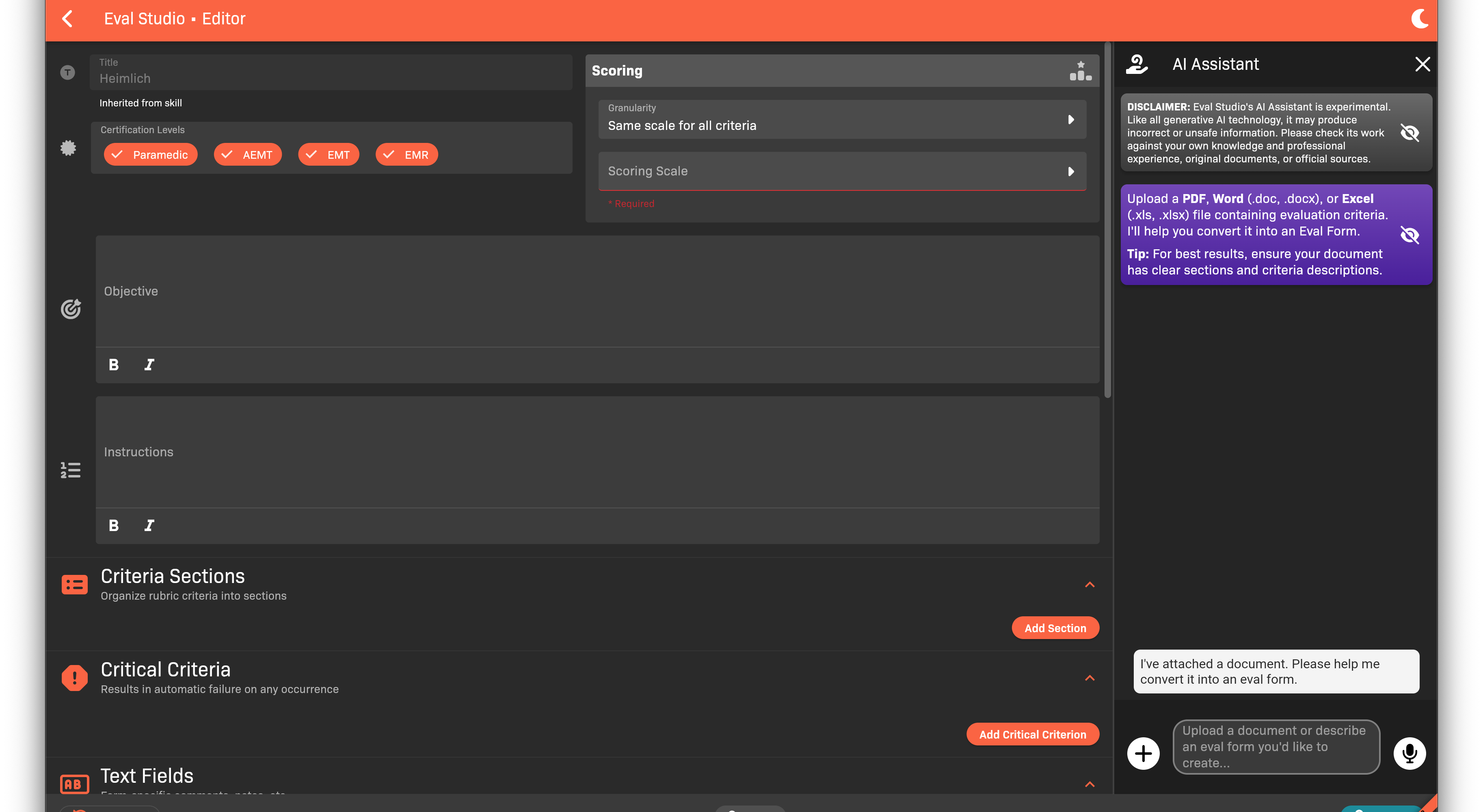Open the Granularity dropdown
Screen dimensions: 1483x812
click(842, 120)
